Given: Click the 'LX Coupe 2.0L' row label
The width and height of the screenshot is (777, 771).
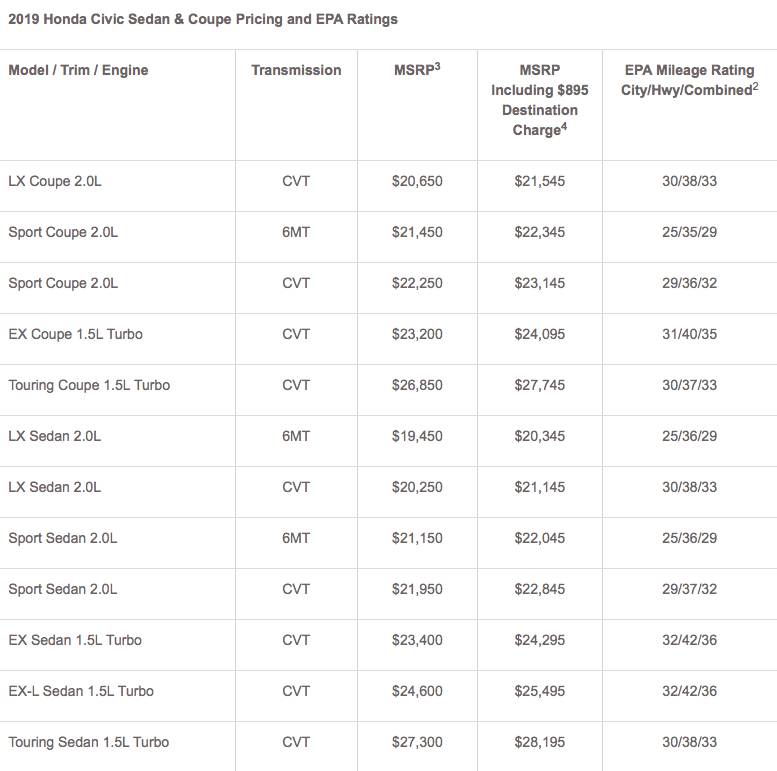Looking at the screenshot, I should tap(55, 181).
